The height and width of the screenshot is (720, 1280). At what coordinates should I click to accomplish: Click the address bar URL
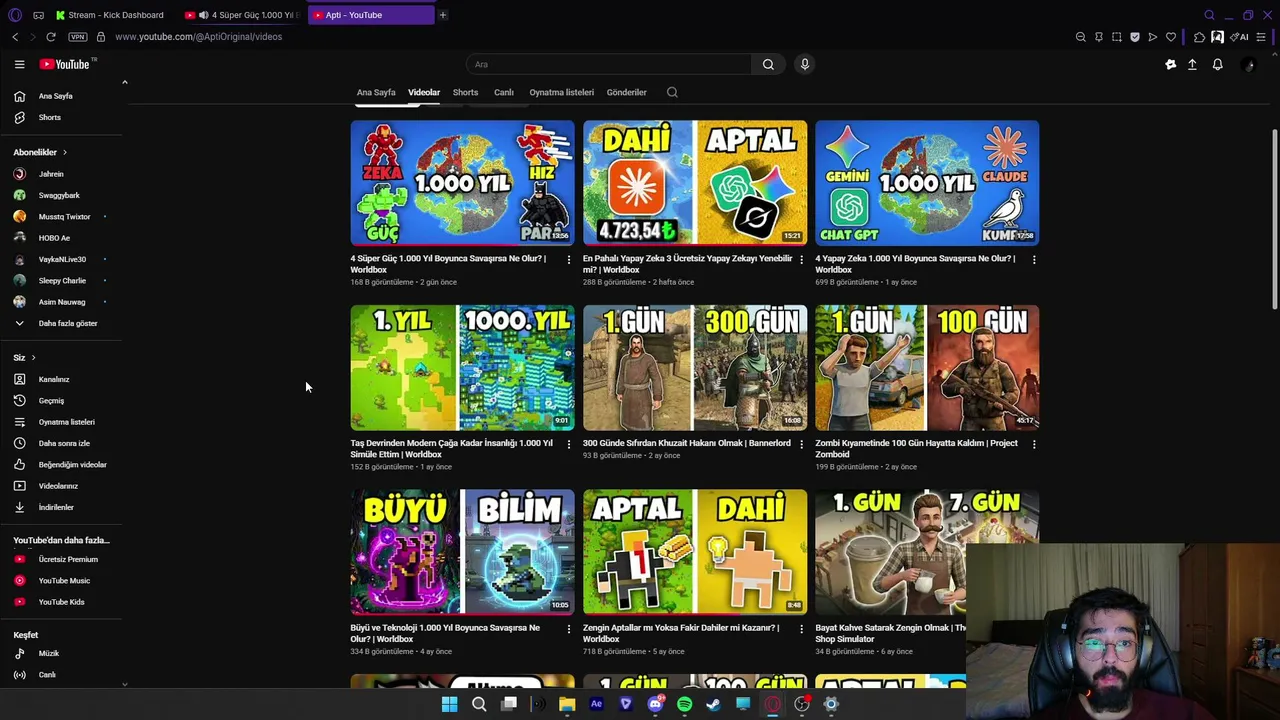click(198, 37)
